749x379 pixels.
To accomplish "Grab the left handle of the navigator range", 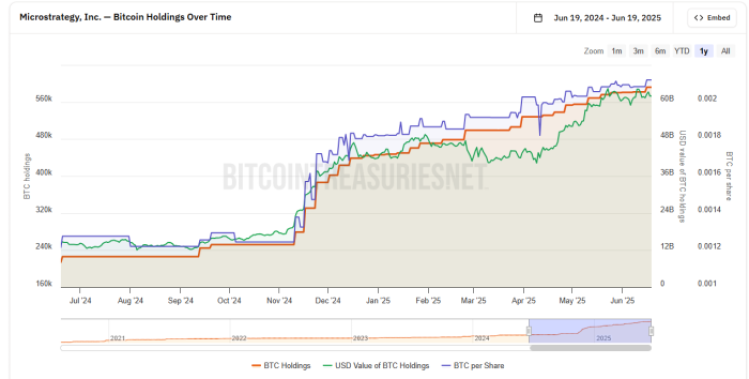I will (529, 331).
